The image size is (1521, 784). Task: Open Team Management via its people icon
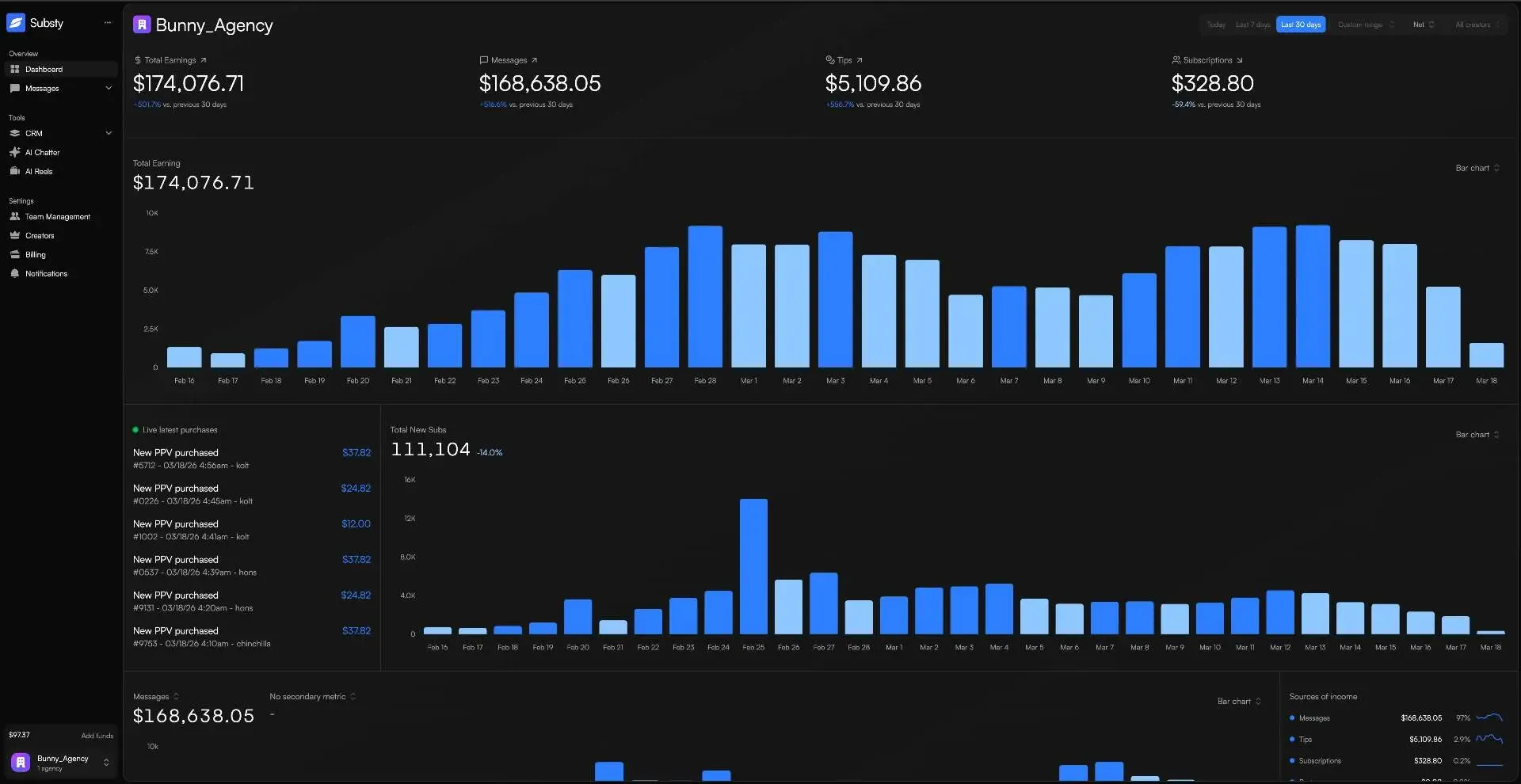click(14, 216)
